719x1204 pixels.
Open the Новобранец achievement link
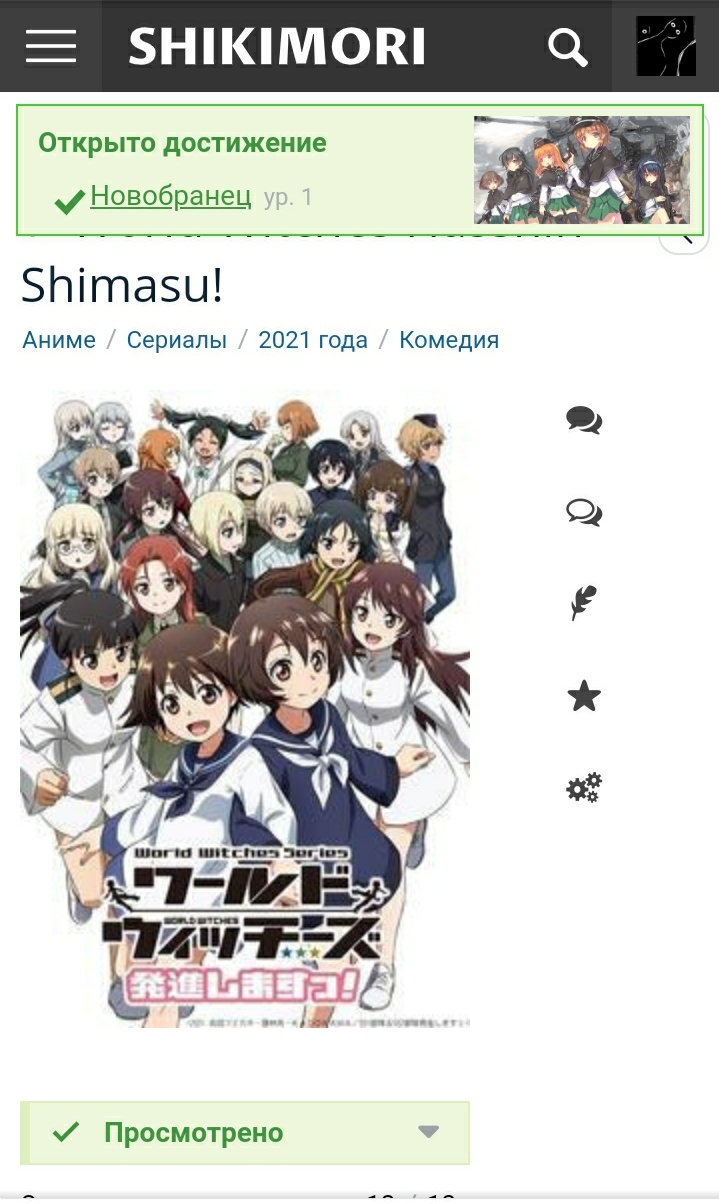170,195
